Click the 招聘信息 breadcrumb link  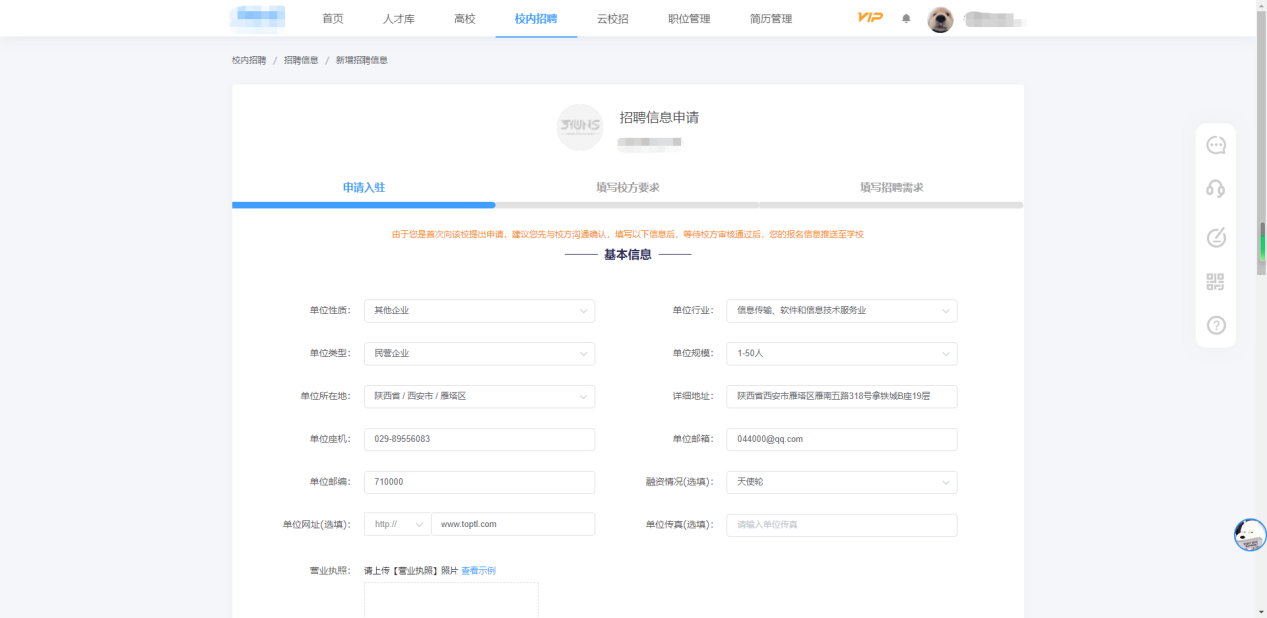click(x=301, y=61)
